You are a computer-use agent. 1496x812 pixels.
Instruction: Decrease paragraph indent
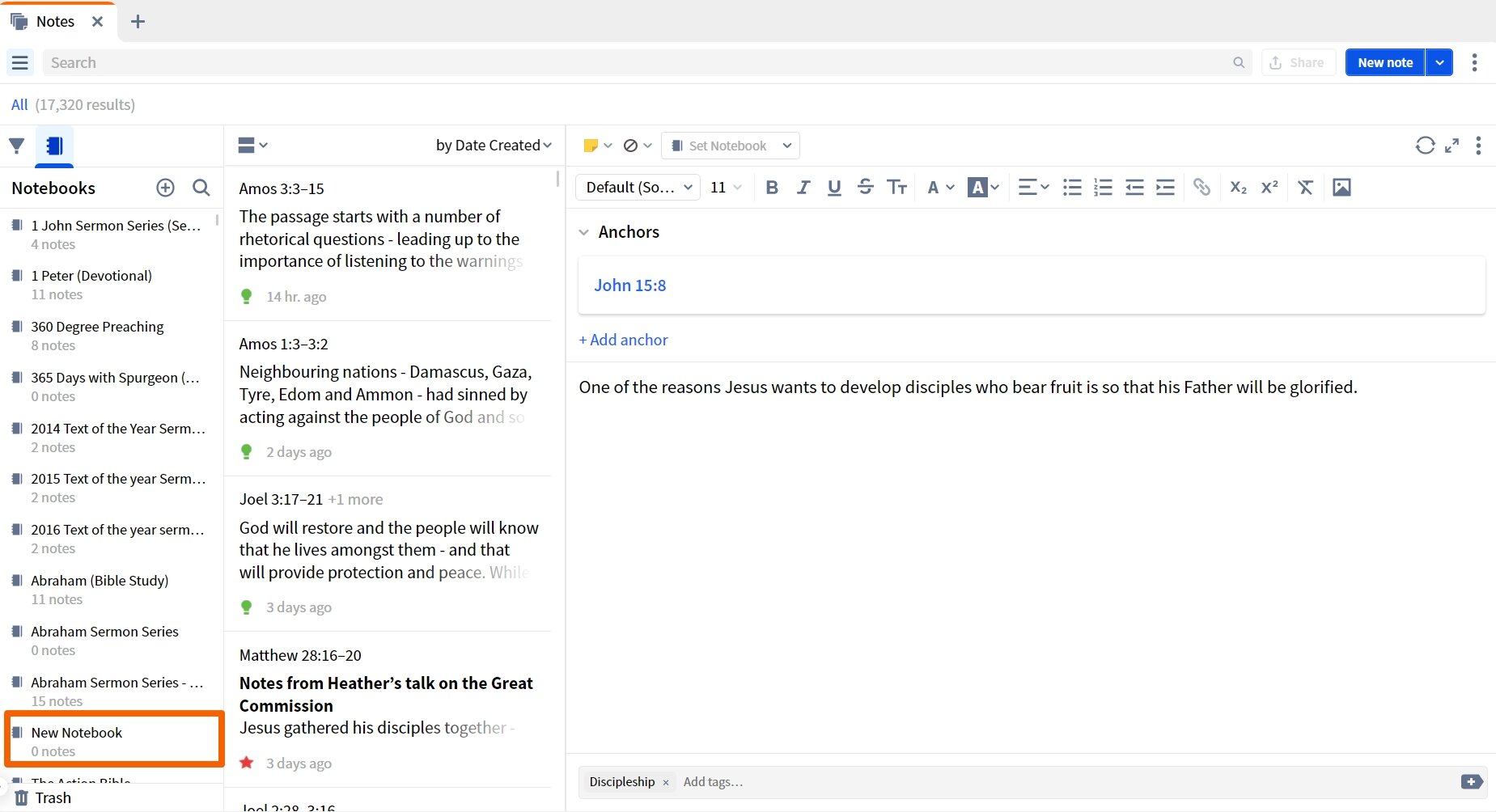pos(1134,188)
